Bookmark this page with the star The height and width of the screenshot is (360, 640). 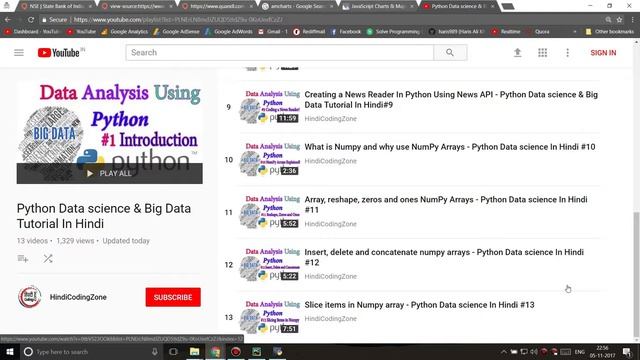[619, 19]
